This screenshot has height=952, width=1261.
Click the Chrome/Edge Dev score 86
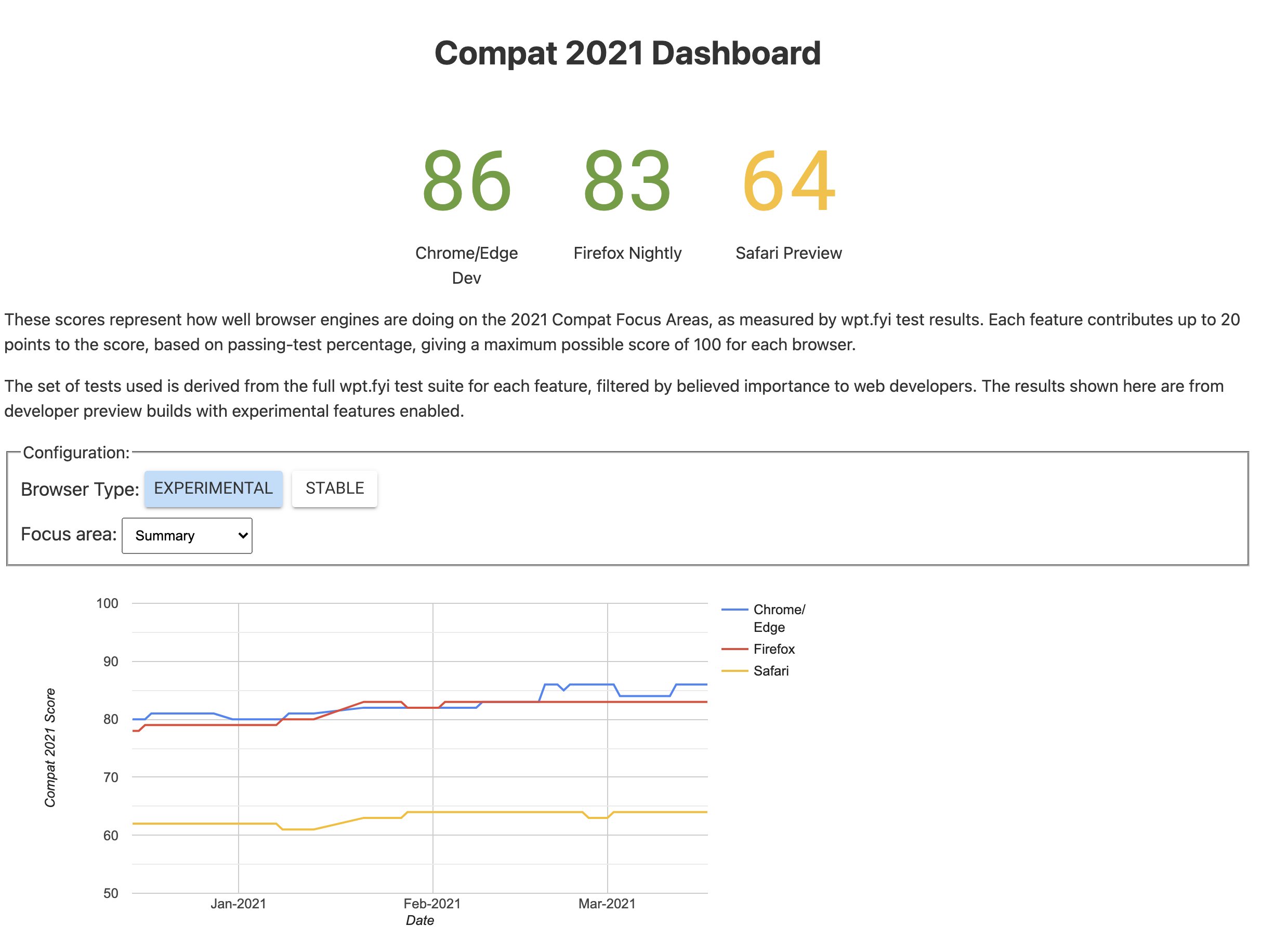pos(466,181)
